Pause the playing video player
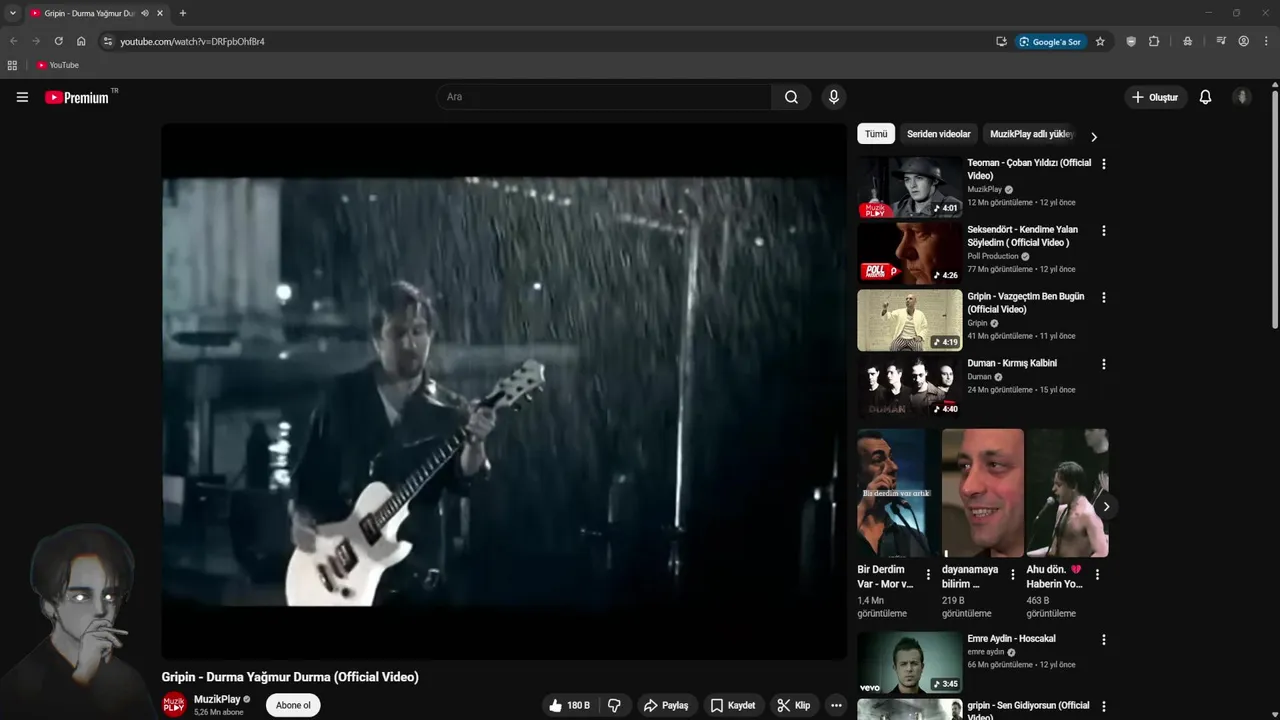Viewport: 1280px width, 720px height. (x=504, y=391)
